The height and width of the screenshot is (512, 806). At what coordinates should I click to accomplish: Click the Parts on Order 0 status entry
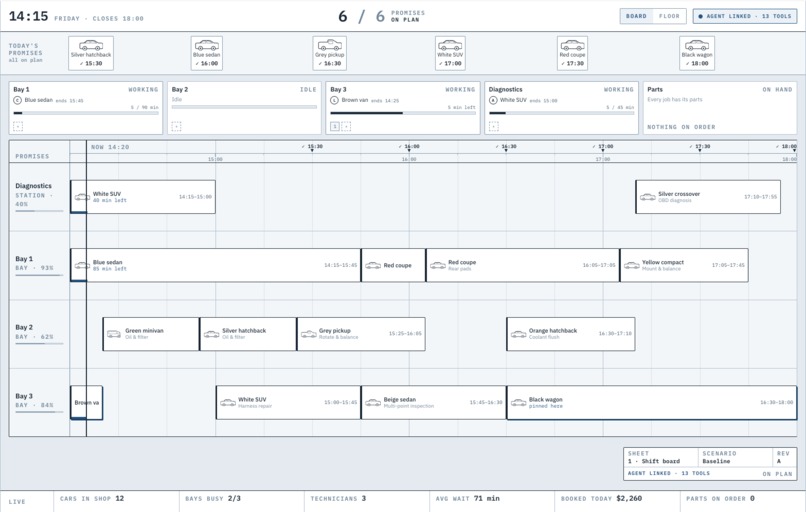[x=742, y=499]
